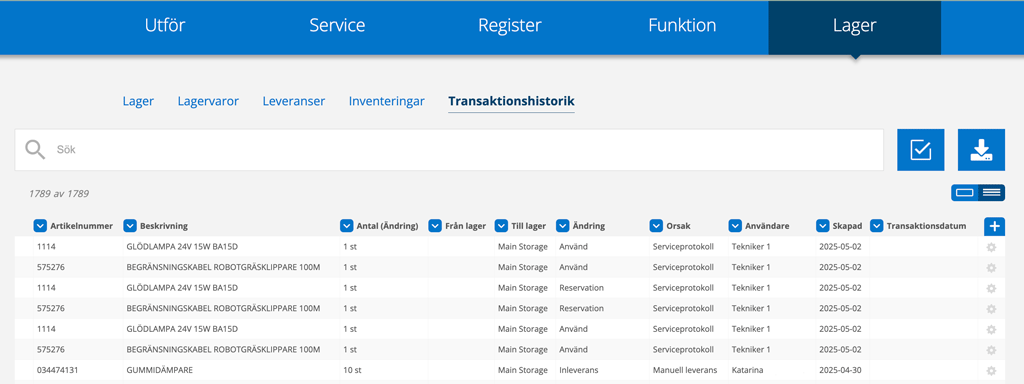Click the magnifying glass search icon

pos(35,150)
